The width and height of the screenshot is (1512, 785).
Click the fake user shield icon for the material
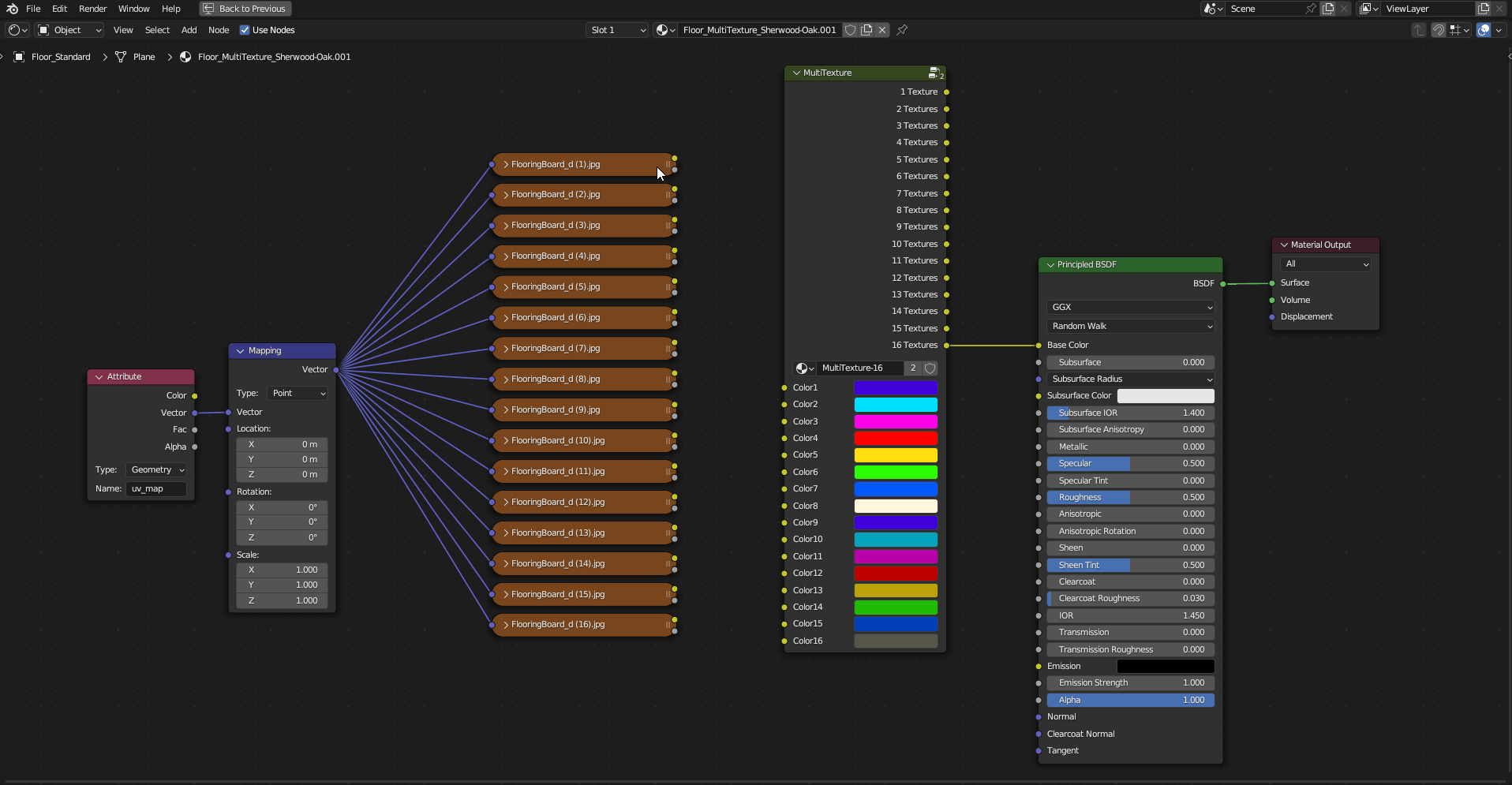coord(850,30)
